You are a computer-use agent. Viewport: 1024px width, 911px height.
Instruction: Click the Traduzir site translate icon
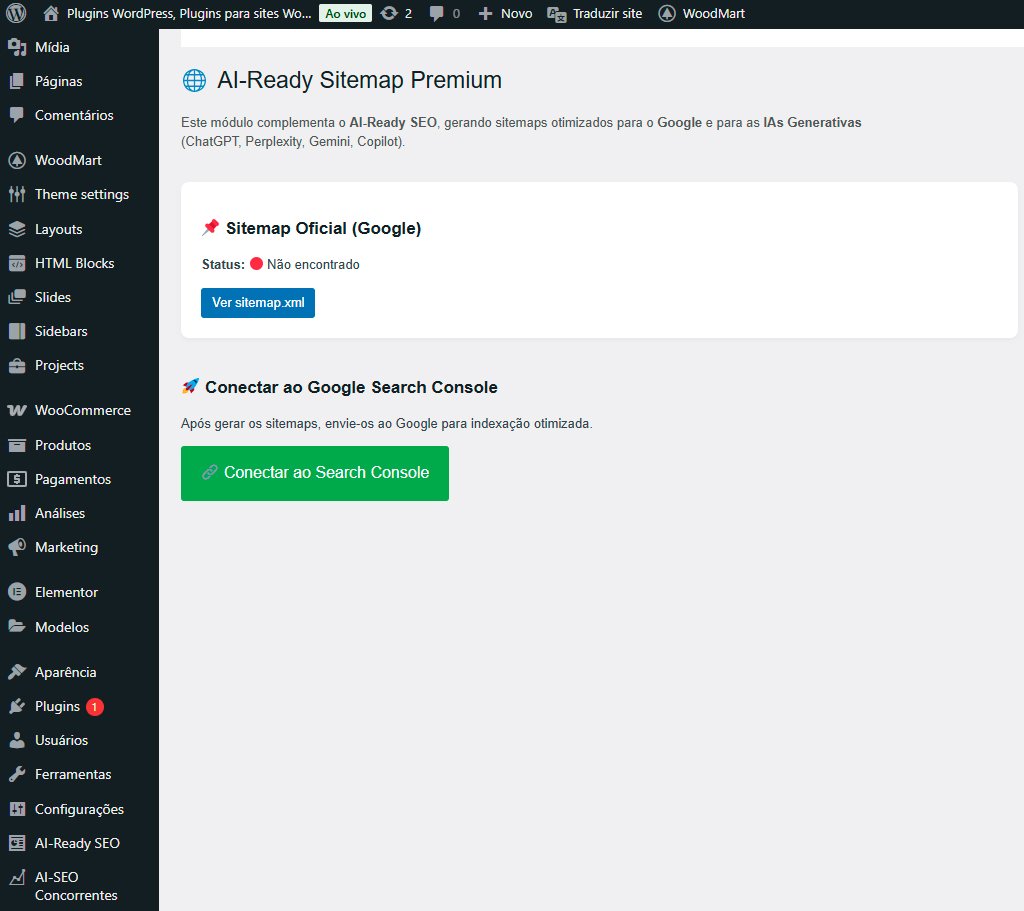pos(557,14)
